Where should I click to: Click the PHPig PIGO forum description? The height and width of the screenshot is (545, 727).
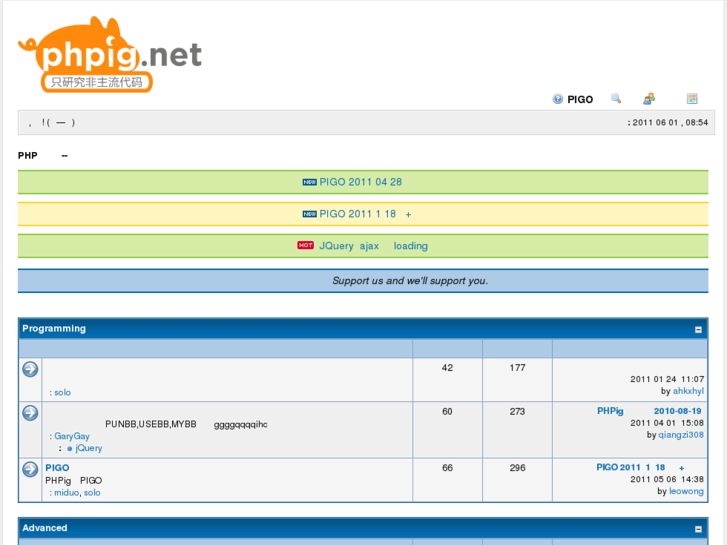click(x=73, y=480)
